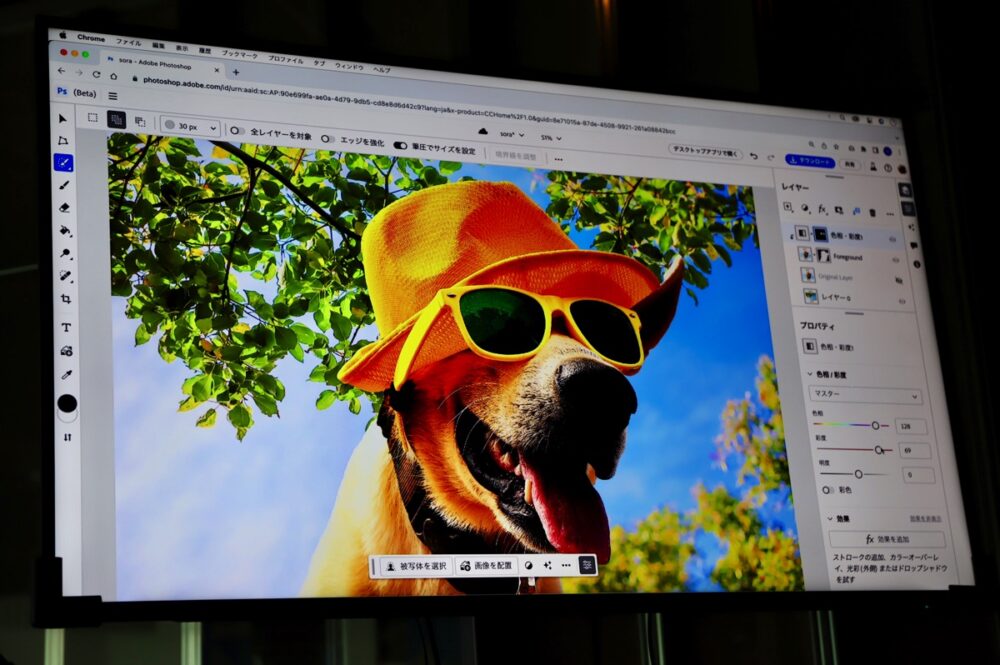Toggle the 彩色 colorize switch

(828, 489)
